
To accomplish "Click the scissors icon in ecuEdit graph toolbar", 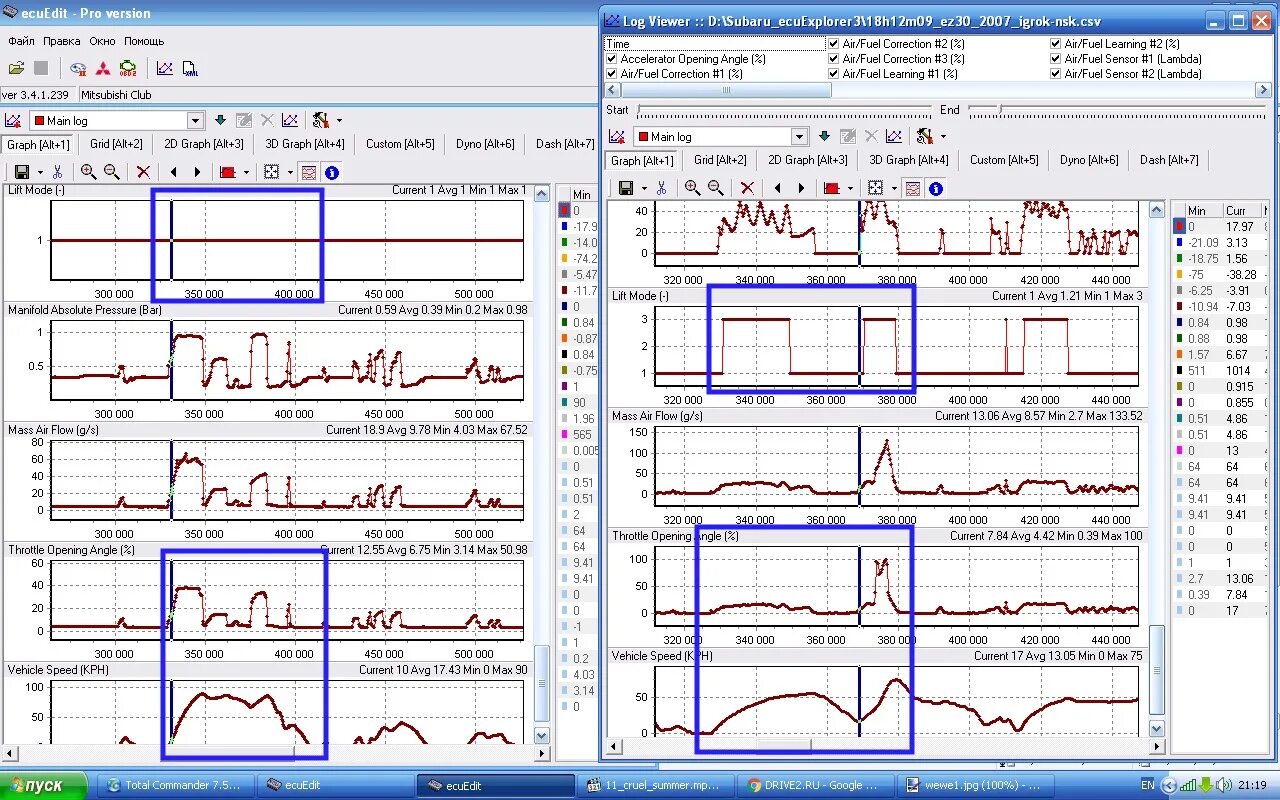I will tap(58, 172).
